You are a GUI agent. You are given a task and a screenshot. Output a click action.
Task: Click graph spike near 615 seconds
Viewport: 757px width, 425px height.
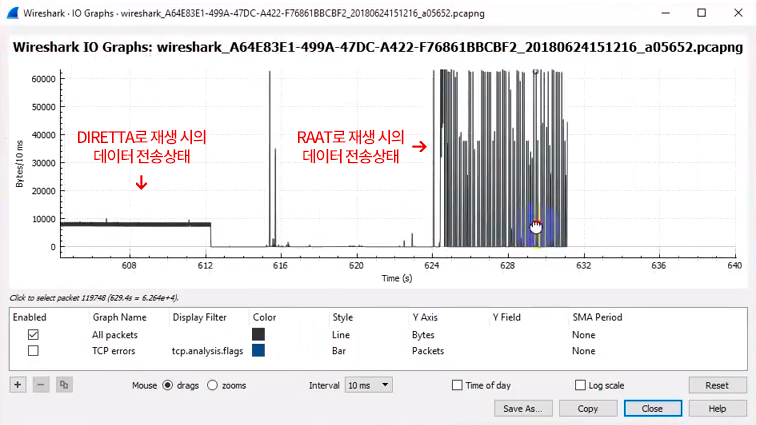270,159
